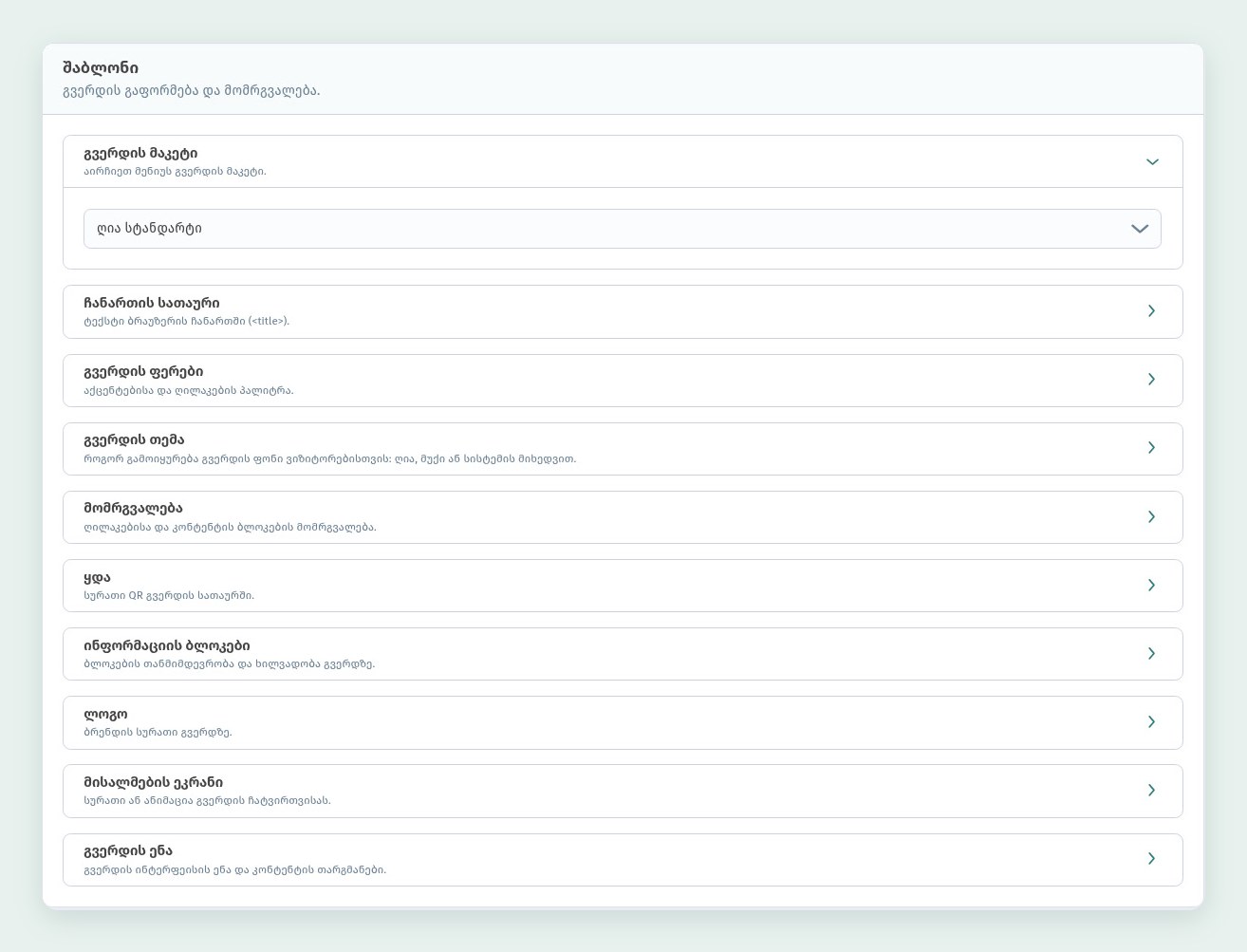The width and height of the screenshot is (1247, 952).
Task: Collapse the გვერდის მაკეტი section chevron
Action: point(1152,162)
